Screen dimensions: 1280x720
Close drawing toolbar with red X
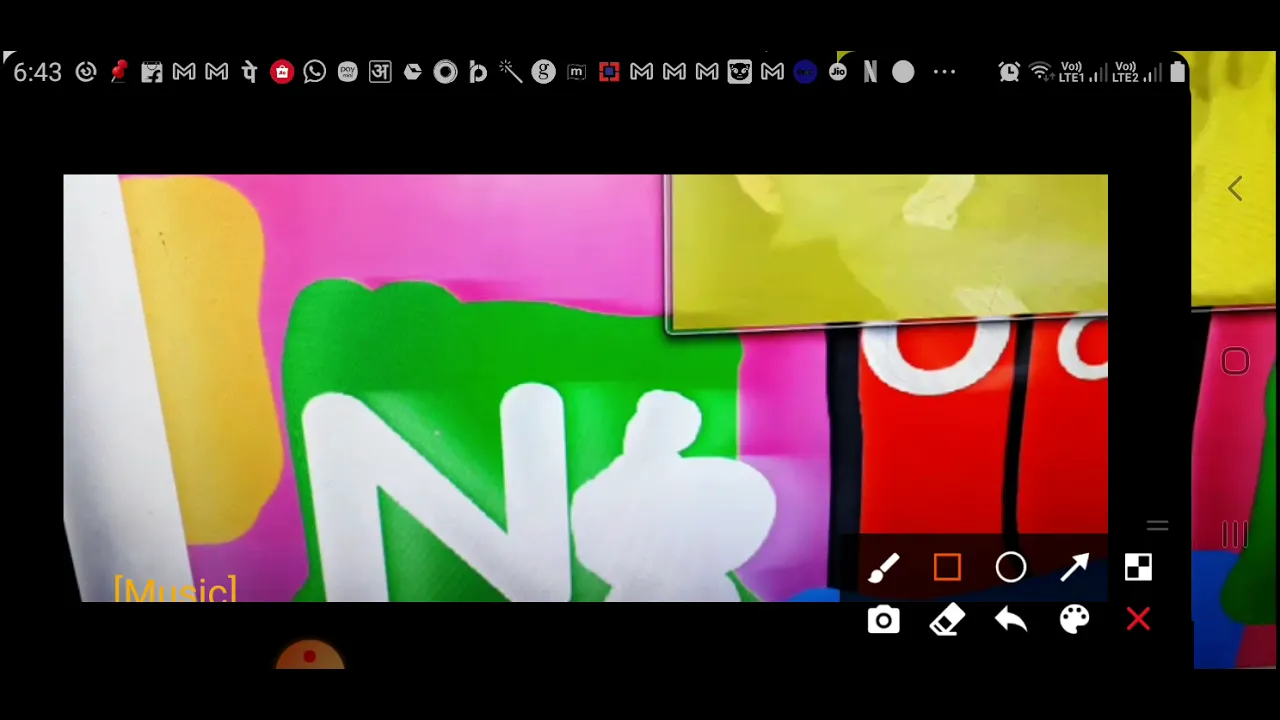click(1138, 621)
